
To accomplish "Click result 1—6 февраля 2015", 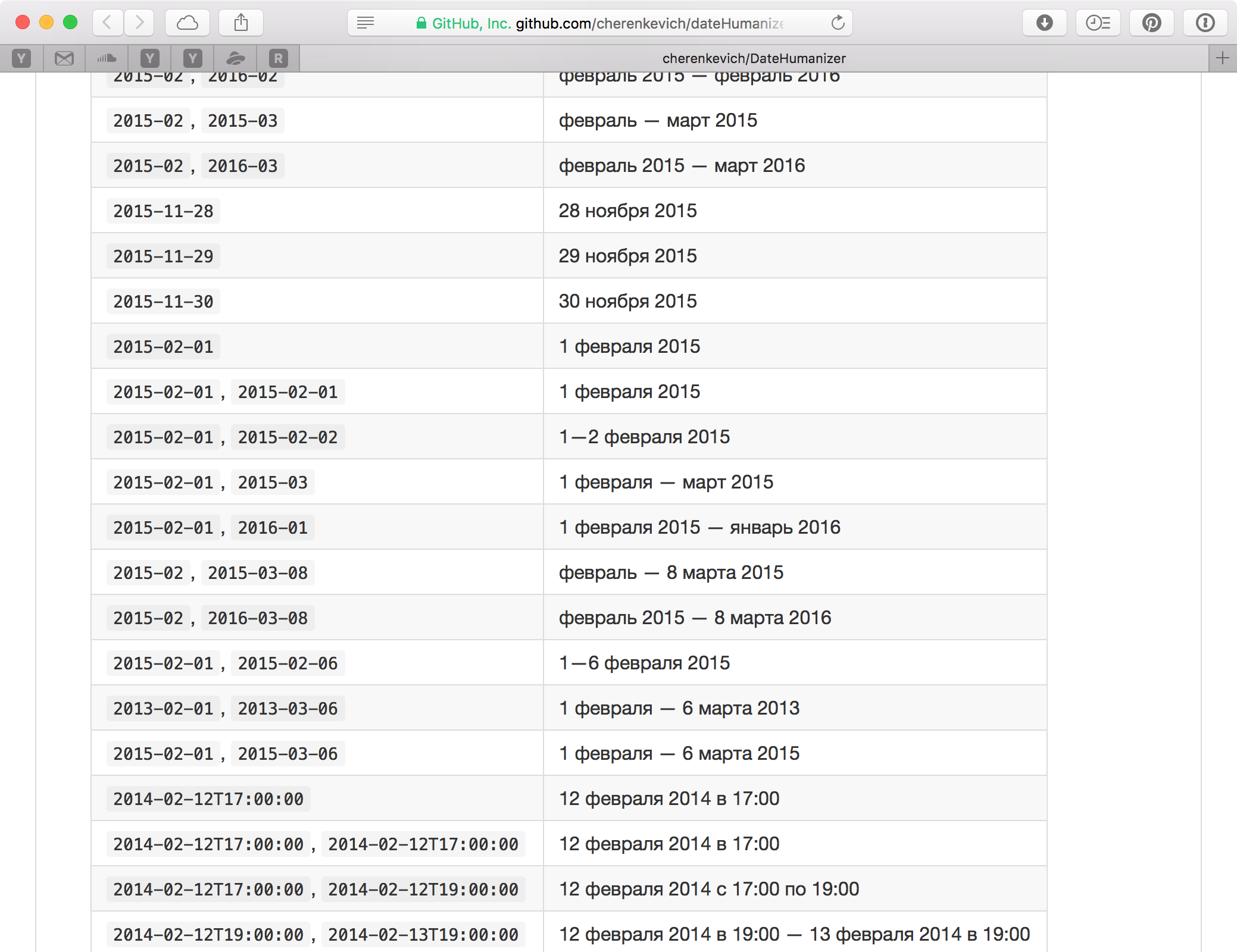I will click(x=644, y=663).
